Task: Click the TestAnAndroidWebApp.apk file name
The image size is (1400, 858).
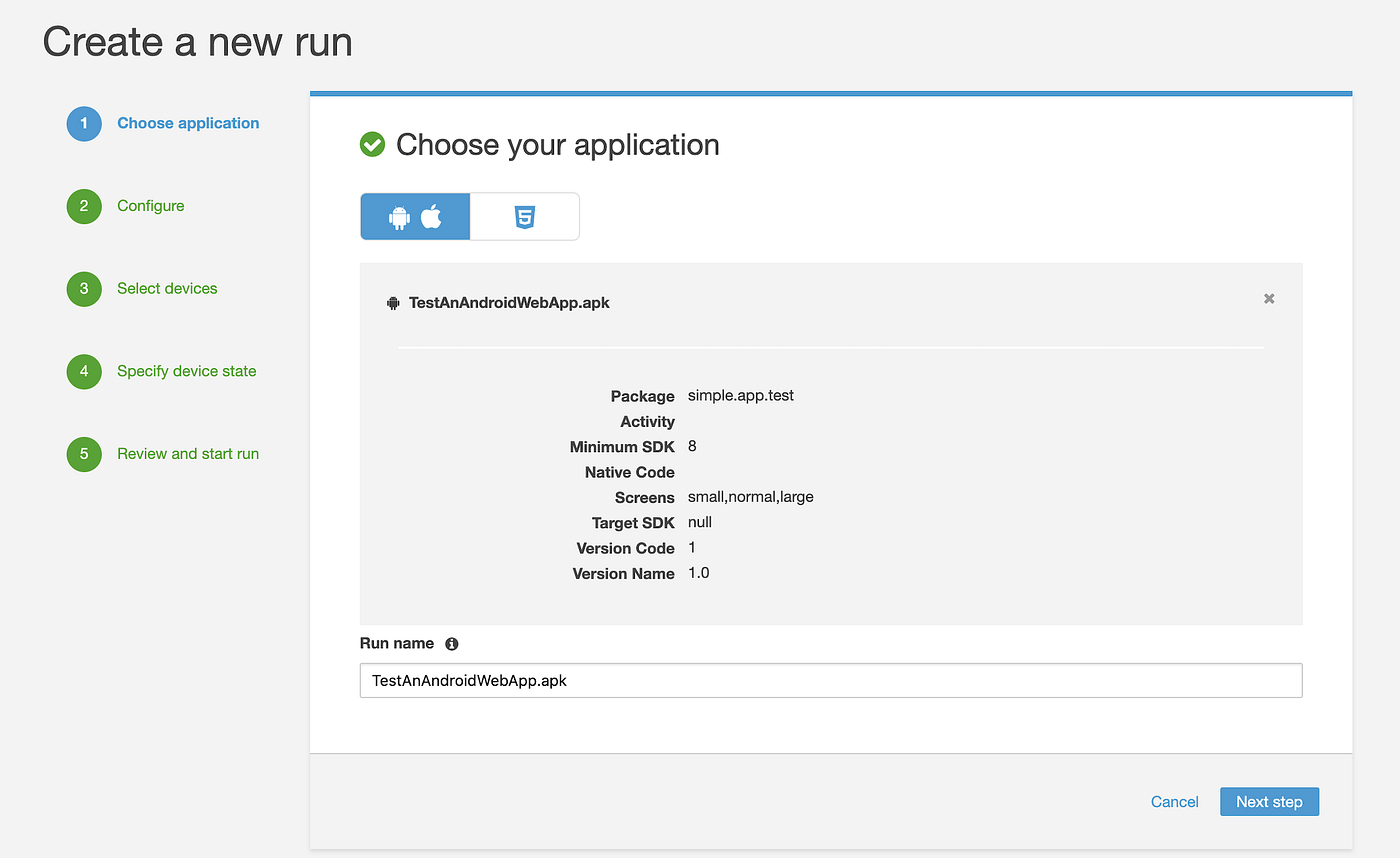Action: point(509,302)
